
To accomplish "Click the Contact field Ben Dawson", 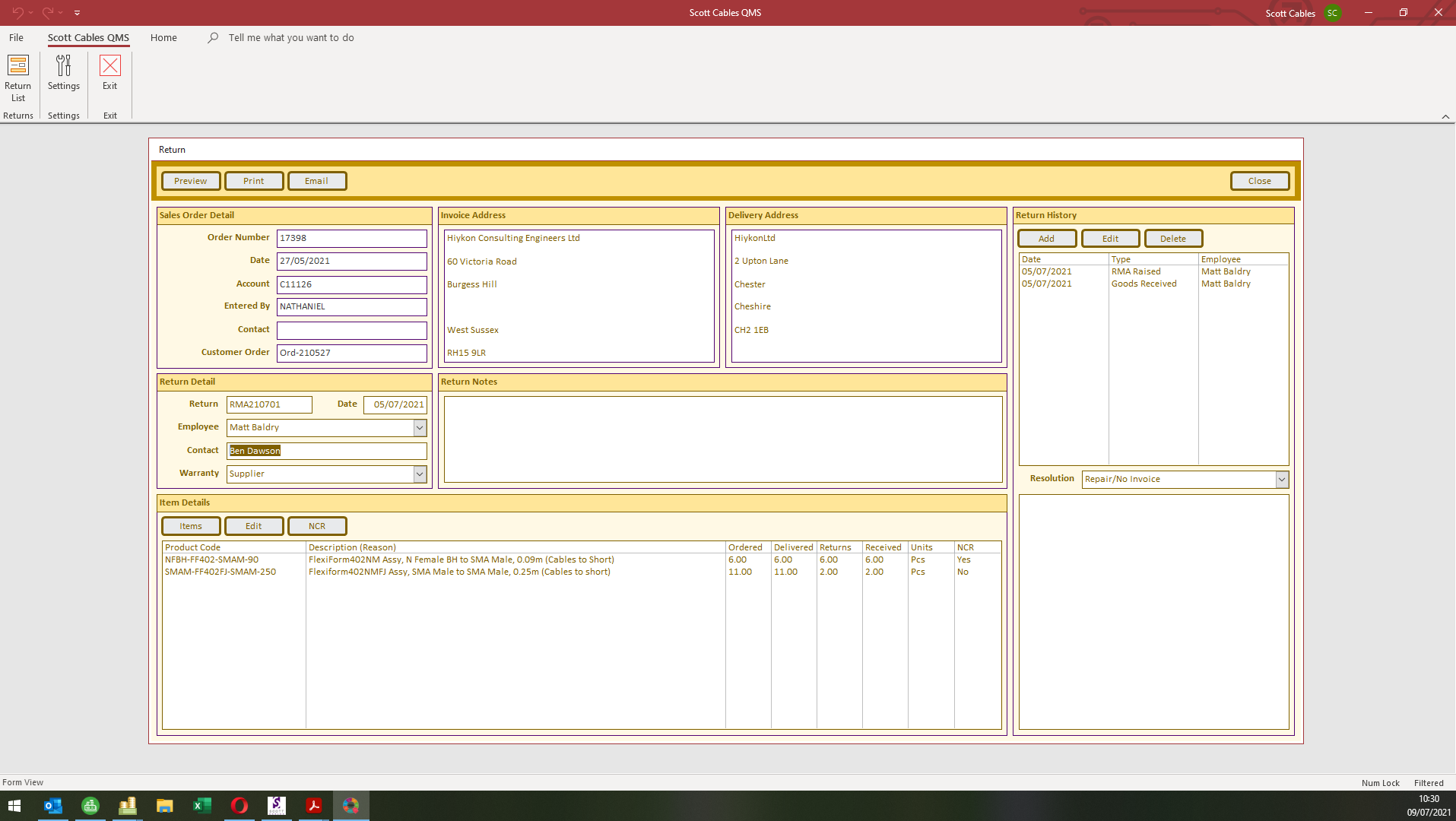I will coord(326,452).
